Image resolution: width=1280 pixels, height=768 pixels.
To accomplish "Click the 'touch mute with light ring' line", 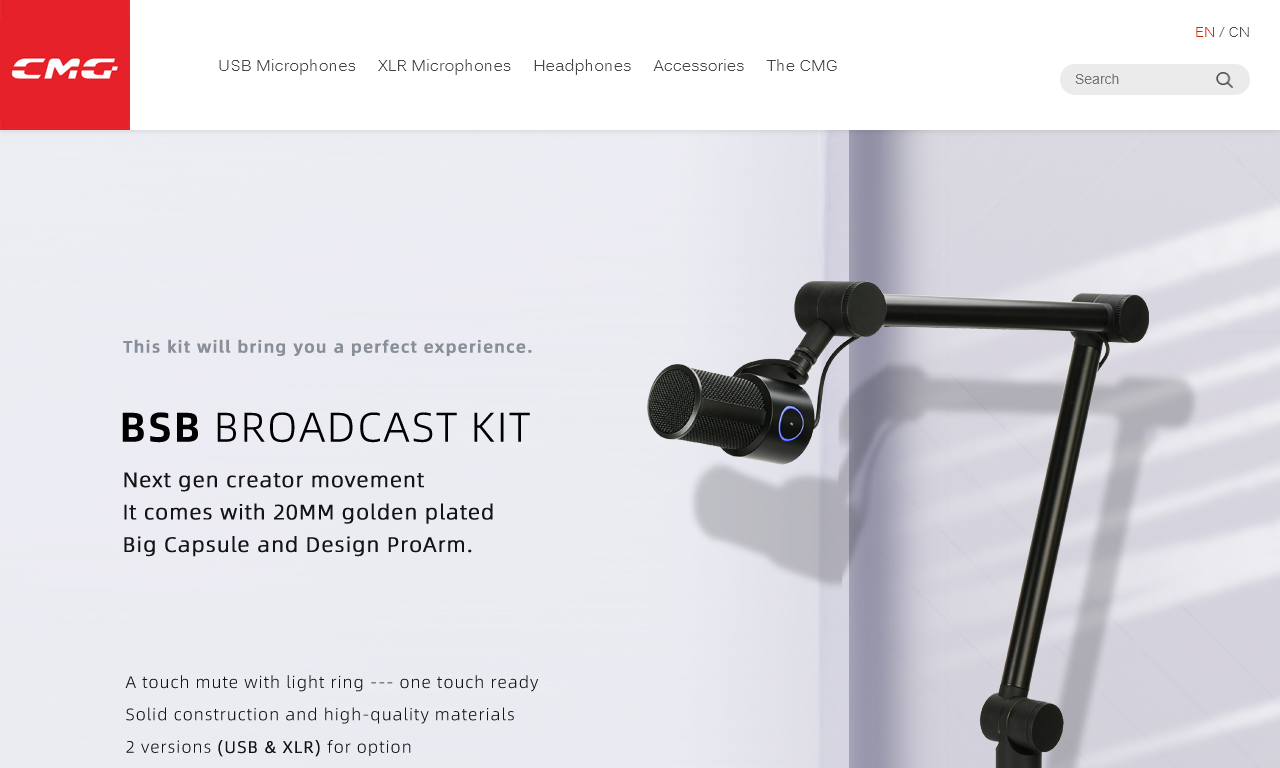I will point(332,682).
